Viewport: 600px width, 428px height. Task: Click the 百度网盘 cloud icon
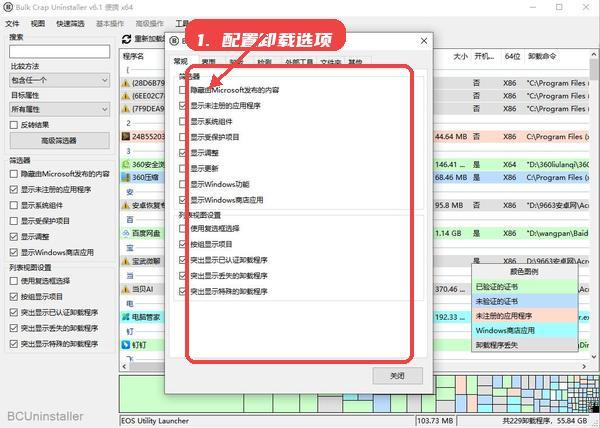tap(126, 233)
